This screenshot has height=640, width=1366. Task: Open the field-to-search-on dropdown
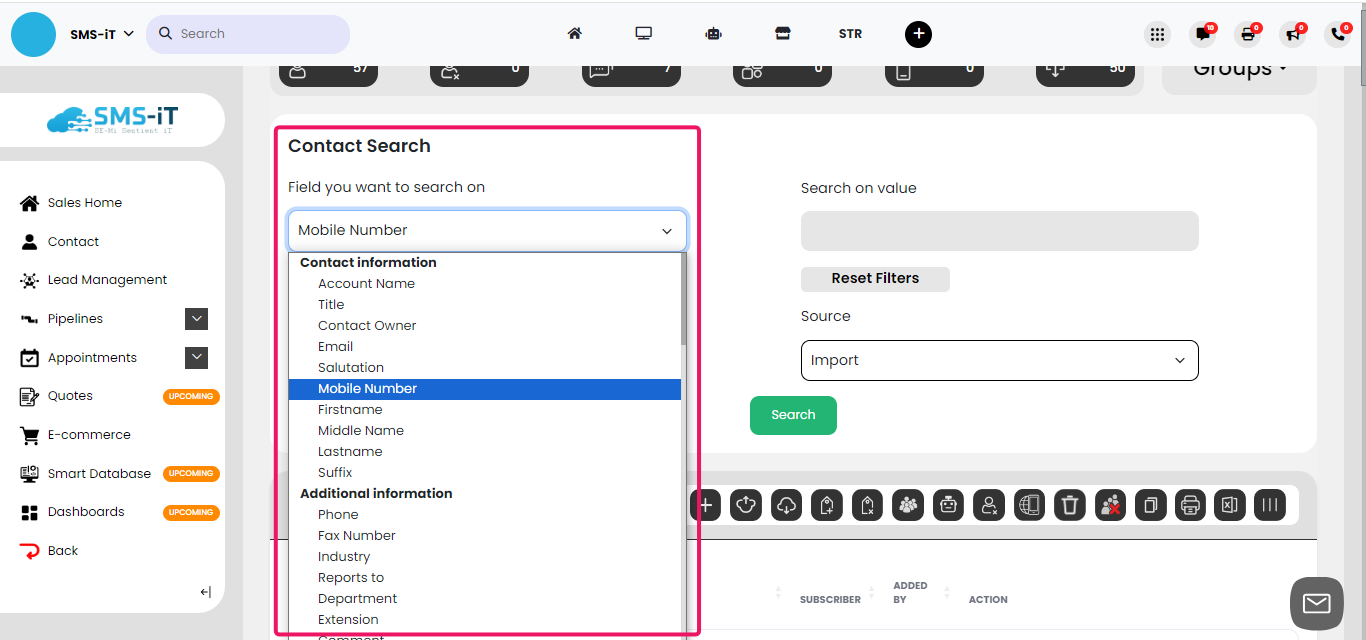pos(487,230)
